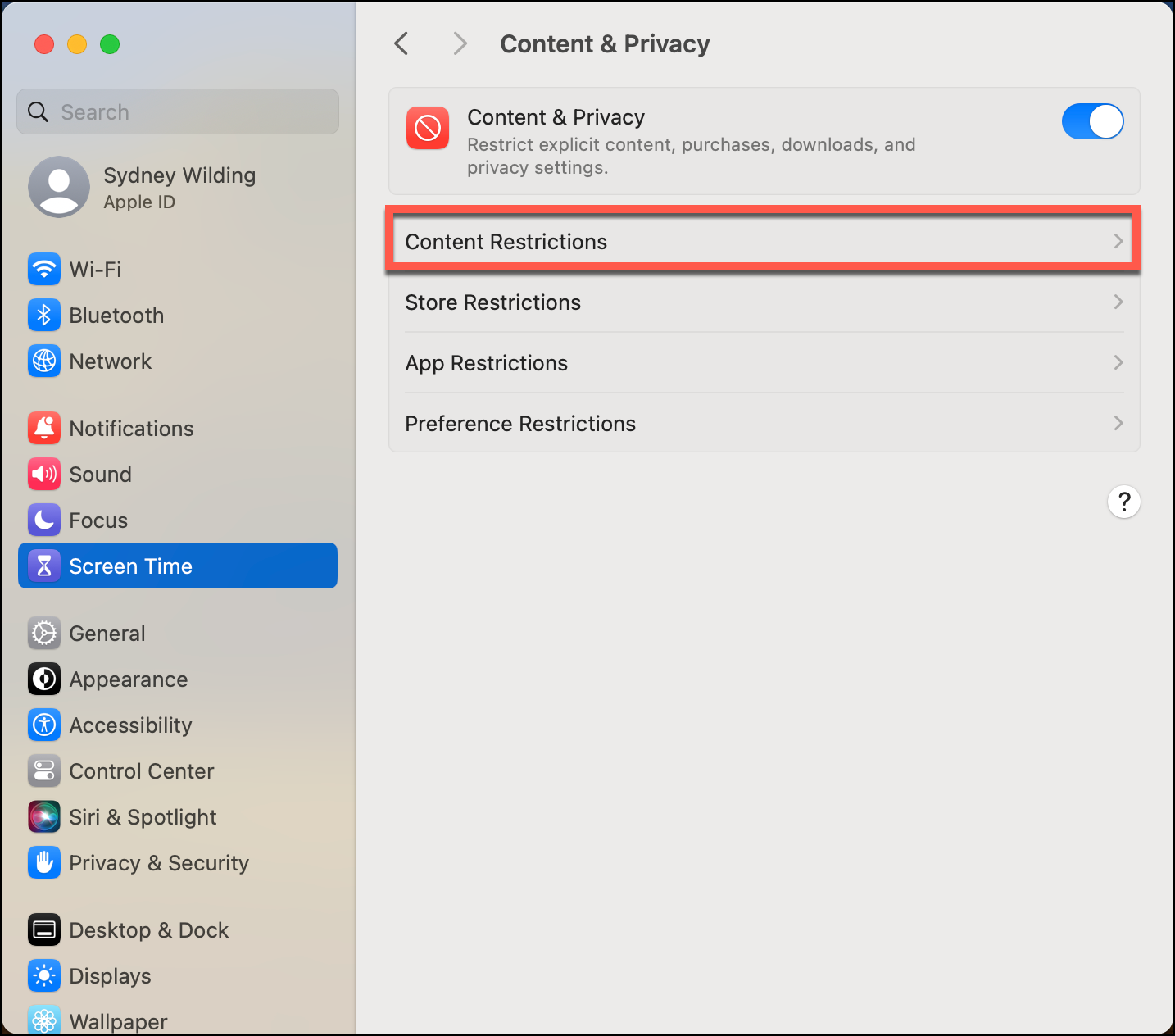This screenshot has height=1036, width=1175.
Task: Click the Privacy & Security hand icon
Action: (x=44, y=863)
